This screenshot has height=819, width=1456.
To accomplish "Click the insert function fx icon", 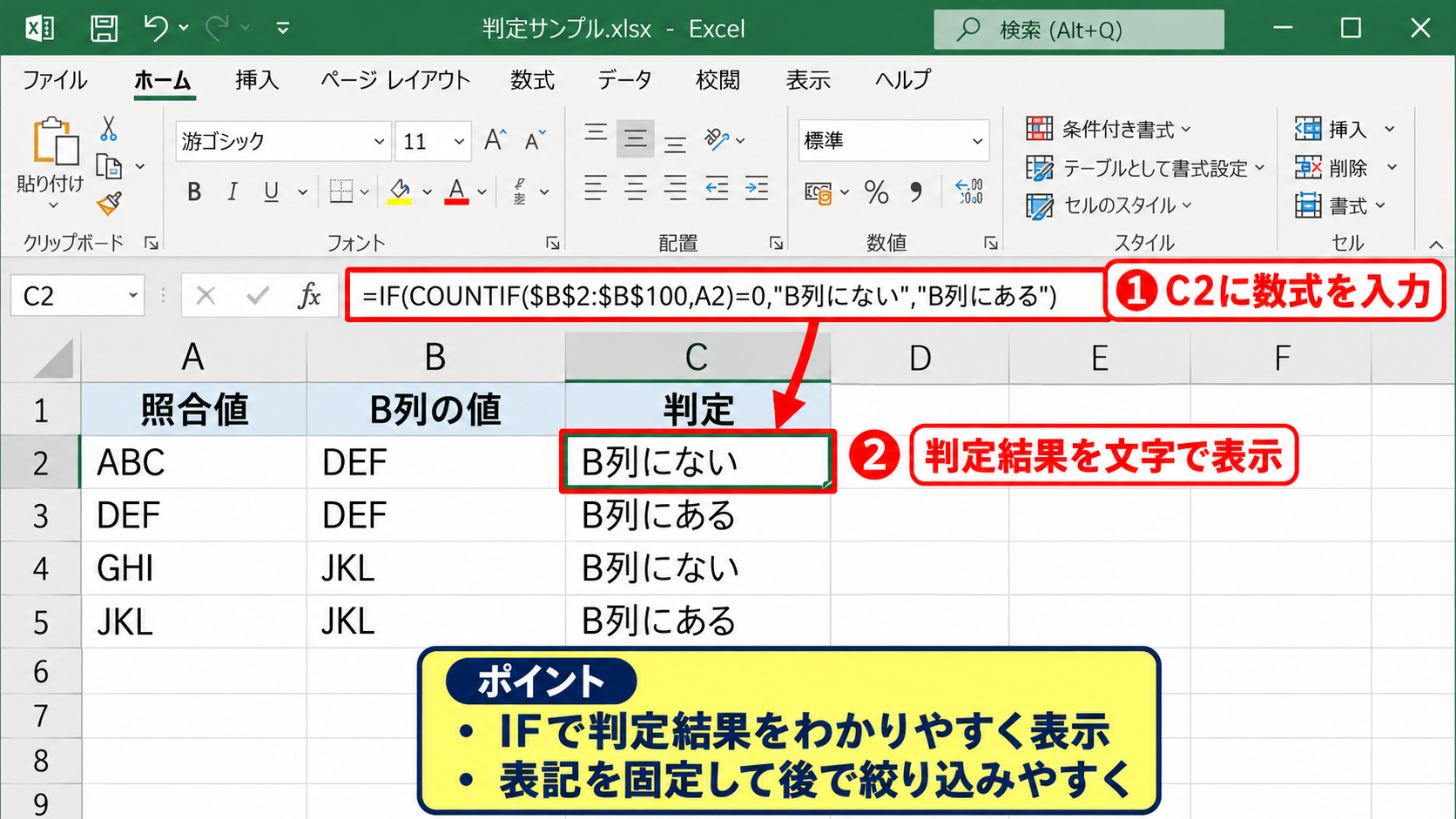I will (x=309, y=296).
